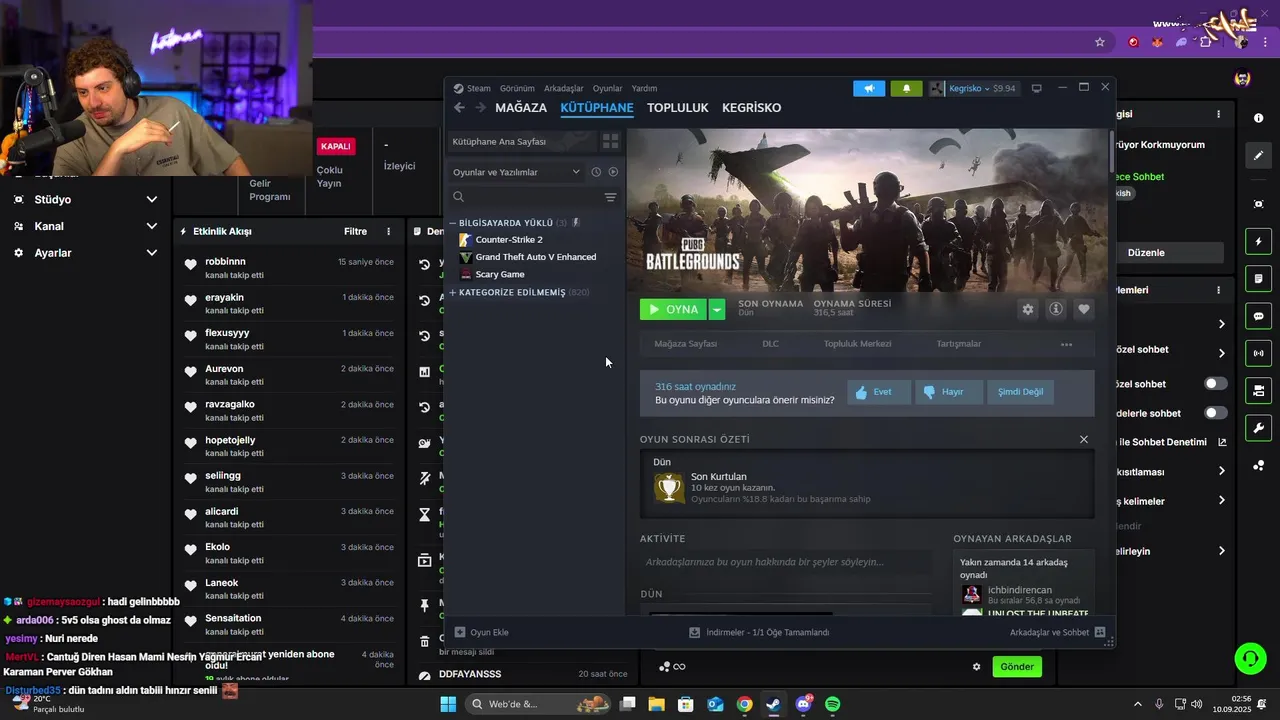This screenshot has height=720, width=1280.
Task: Click the recent-activity clock filter icon
Action: point(596,172)
